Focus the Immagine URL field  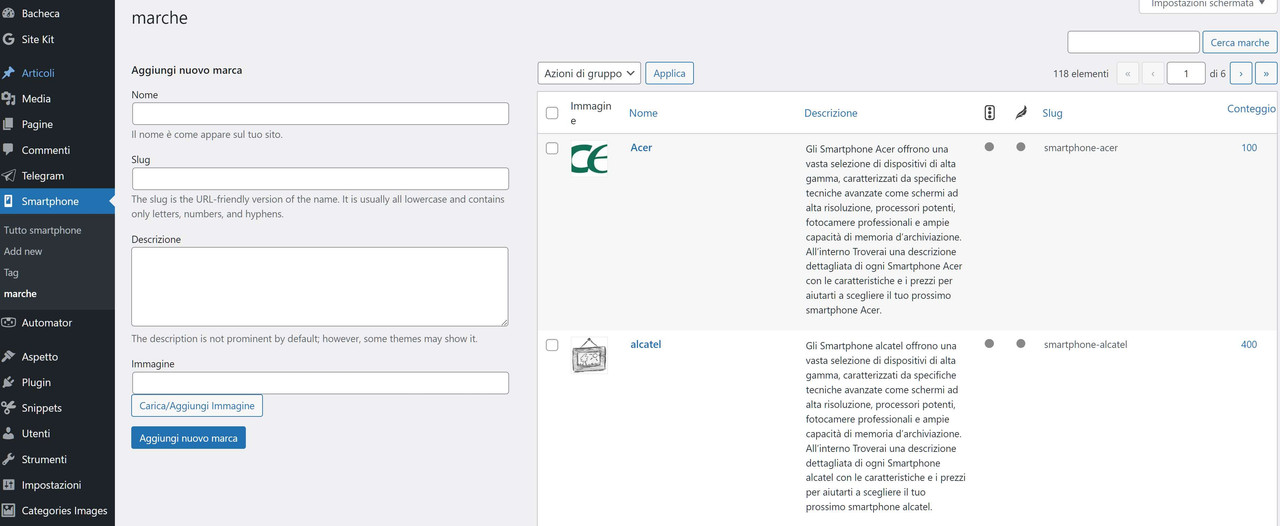click(320, 383)
